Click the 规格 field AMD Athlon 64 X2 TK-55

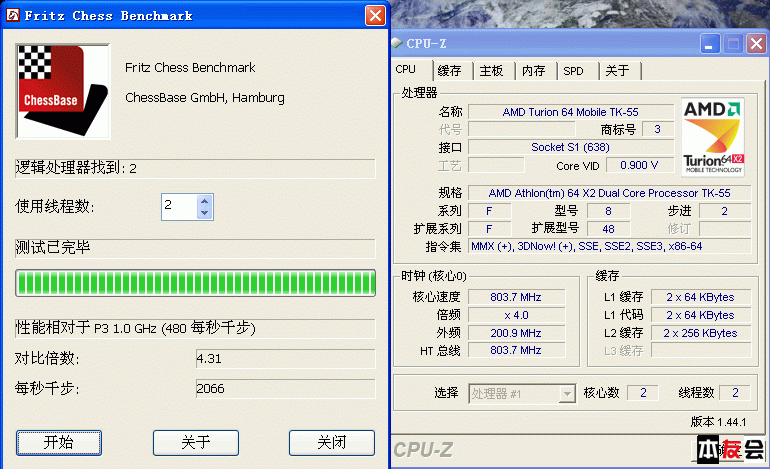point(609,193)
